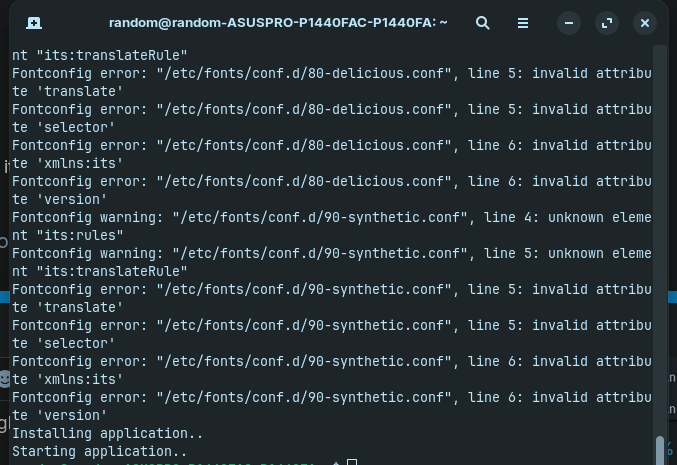The height and width of the screenshot is (465, 677).
Task: Minimize the terminal window
Action: [569, 23]
